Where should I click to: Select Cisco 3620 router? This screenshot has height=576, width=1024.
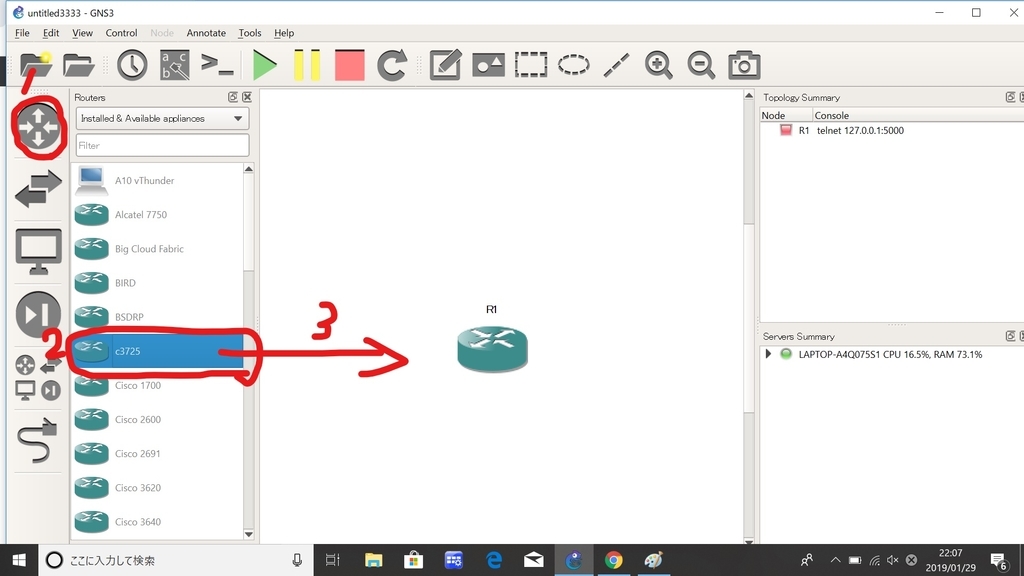click(x=157, y=488)
